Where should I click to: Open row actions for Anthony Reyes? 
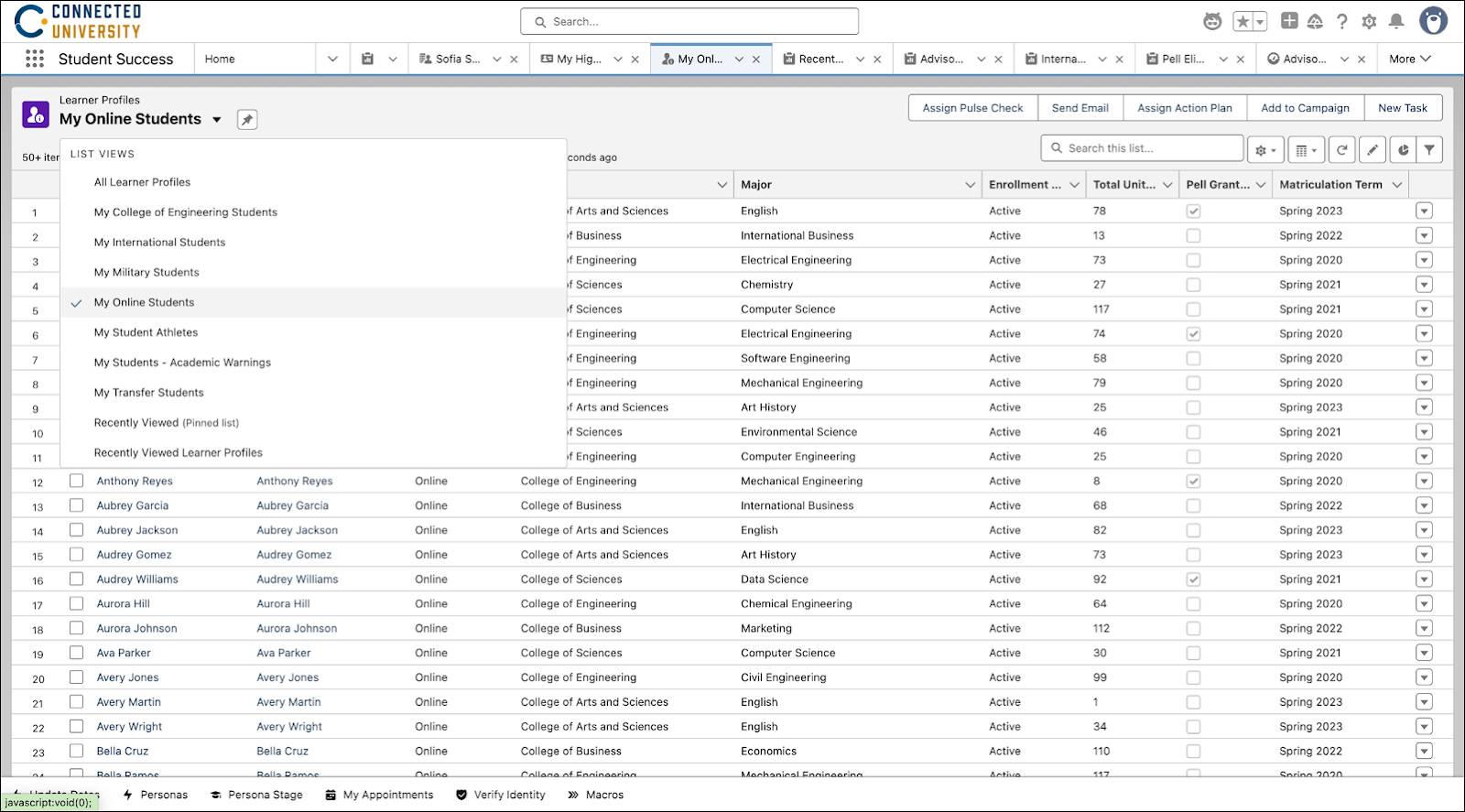1424,481
